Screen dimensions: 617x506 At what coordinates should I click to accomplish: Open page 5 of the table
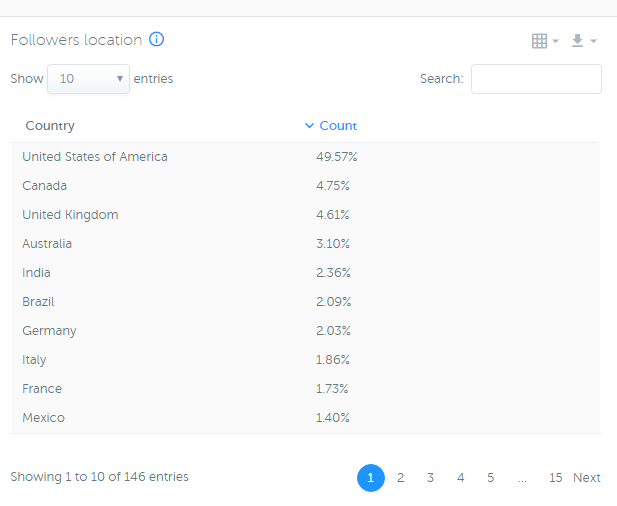(490, 478)
